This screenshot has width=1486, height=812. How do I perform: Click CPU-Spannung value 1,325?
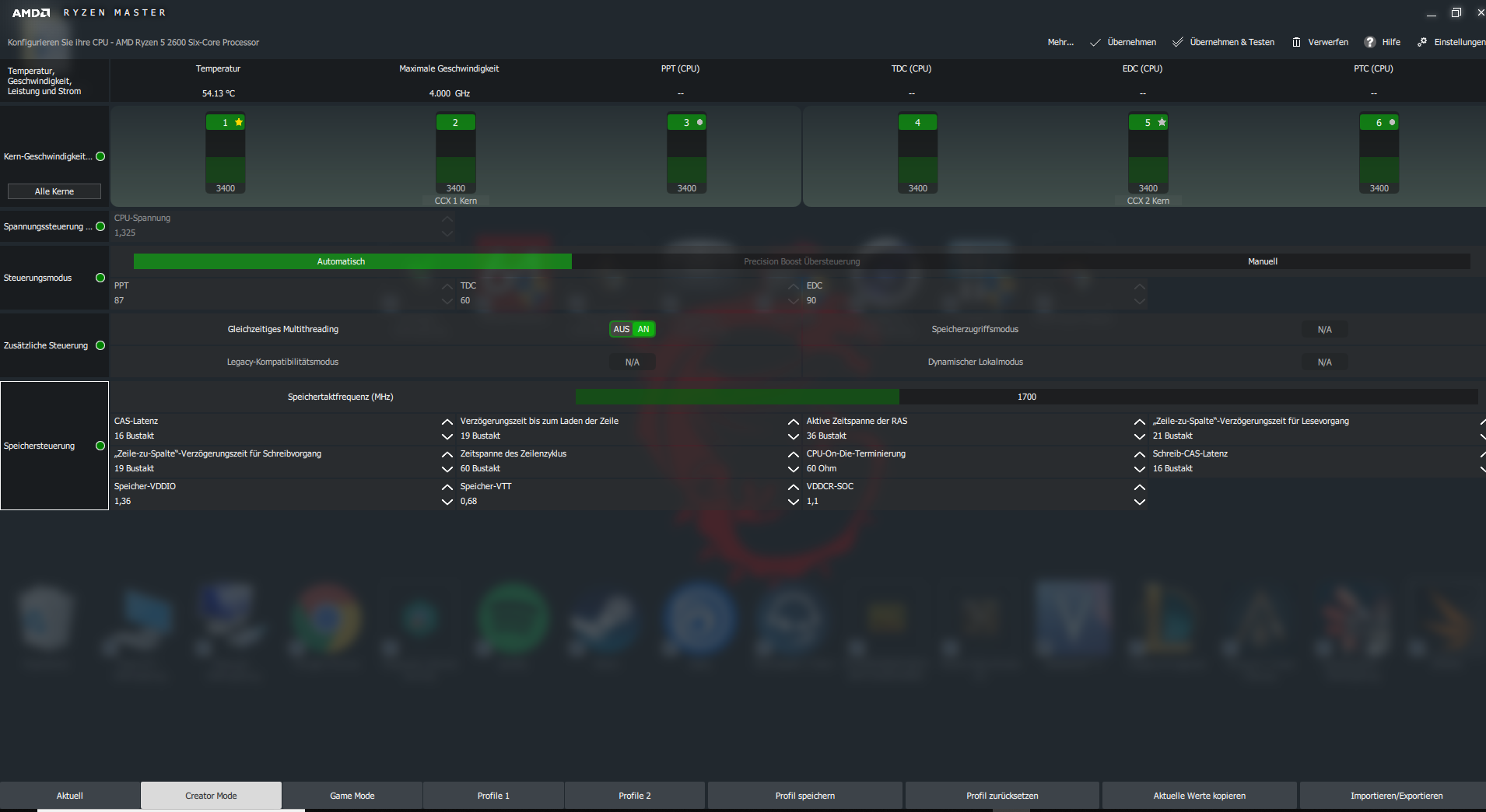125,233
